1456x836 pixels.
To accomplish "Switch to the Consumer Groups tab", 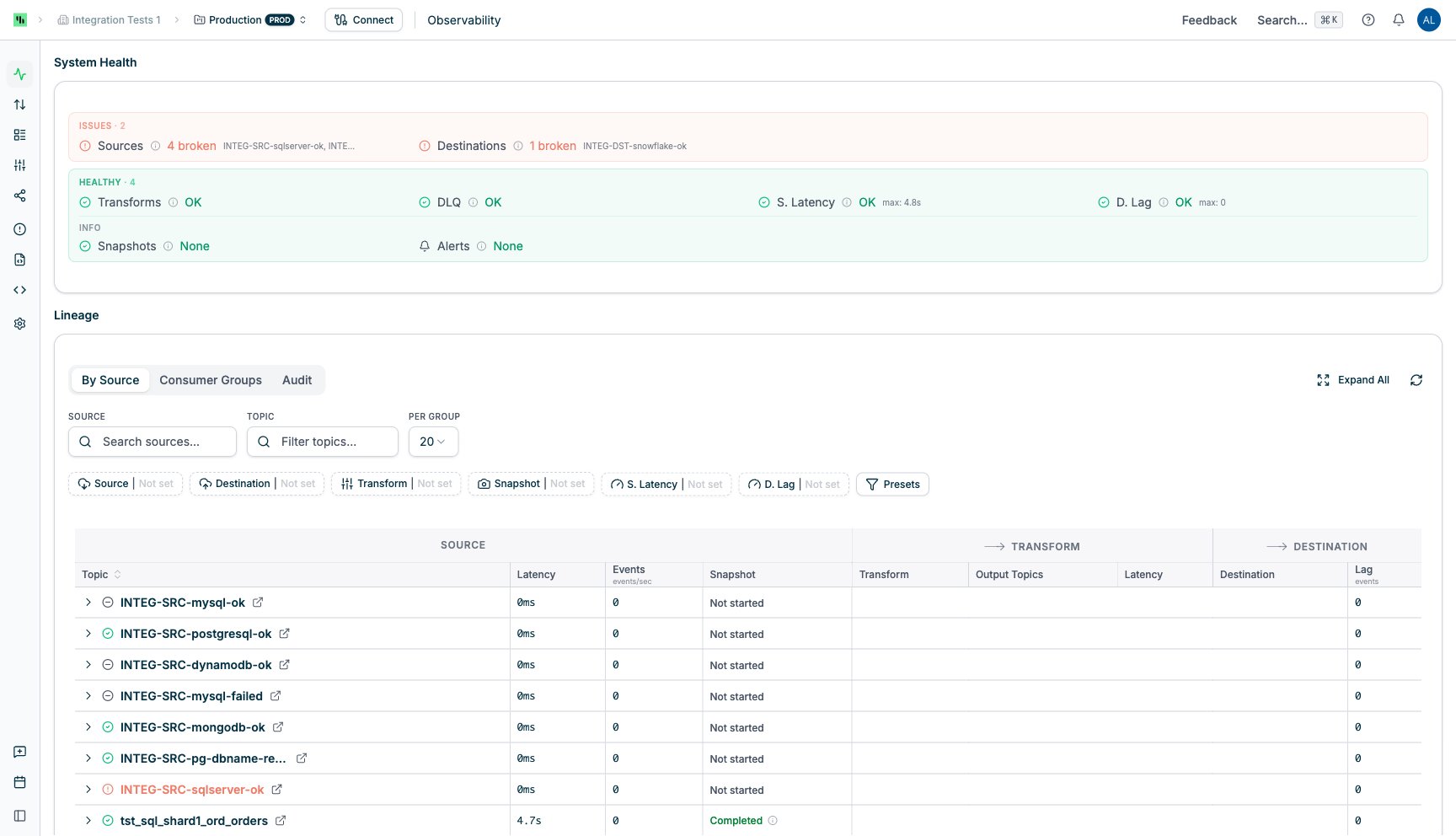I will pyautogui.click(x=211, y=380).
